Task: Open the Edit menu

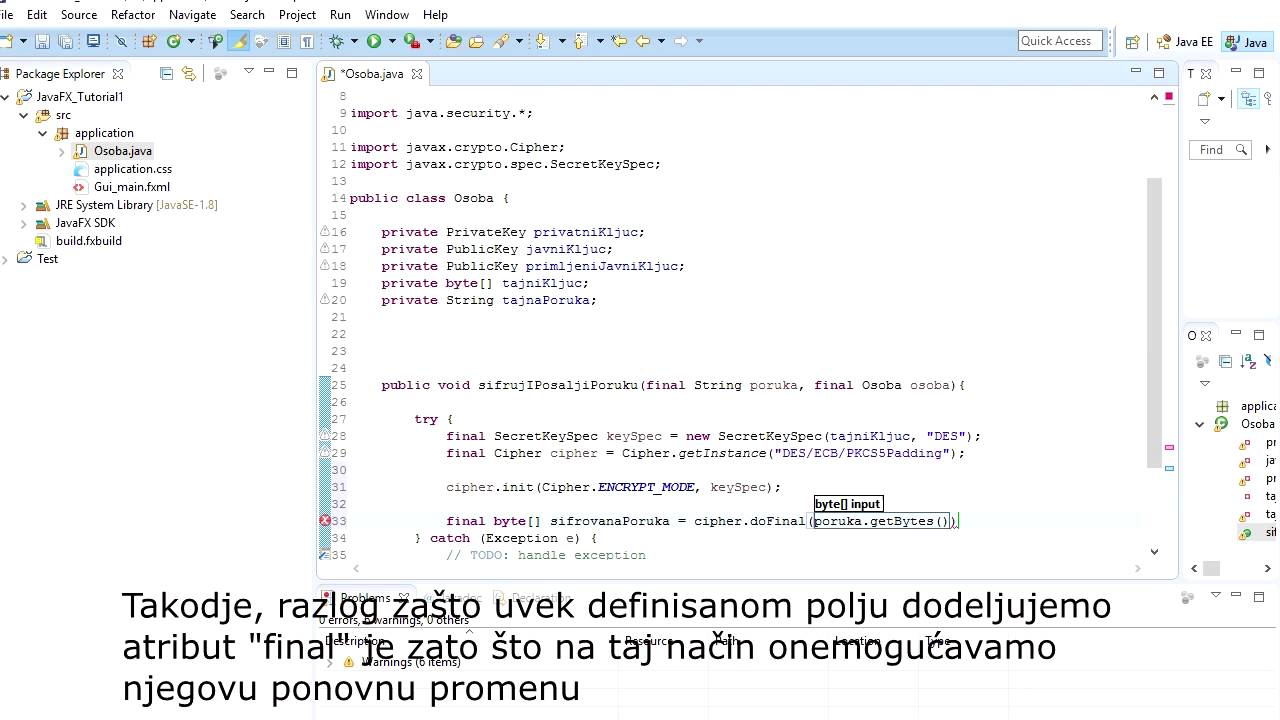Action: (37, 15)
